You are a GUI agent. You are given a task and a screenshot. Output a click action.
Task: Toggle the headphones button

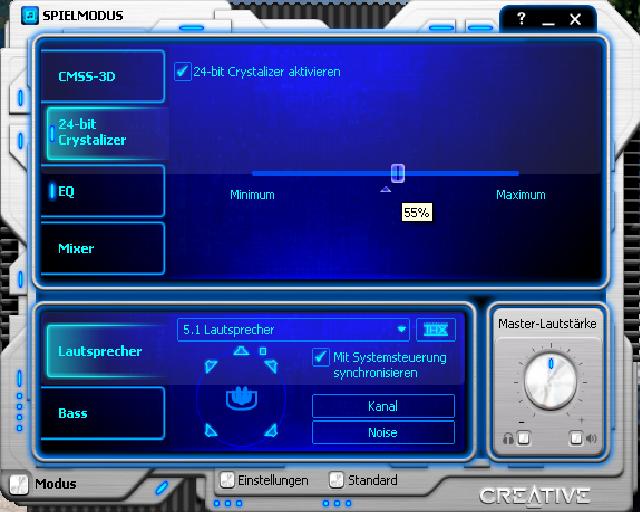[x=523, y=438]
